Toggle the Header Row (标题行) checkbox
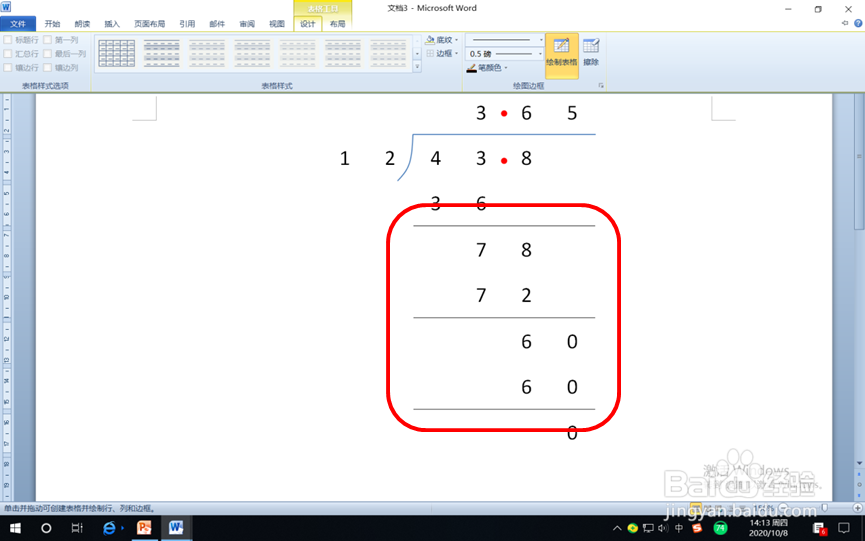 pyautogui.click(x=8, y=40)
